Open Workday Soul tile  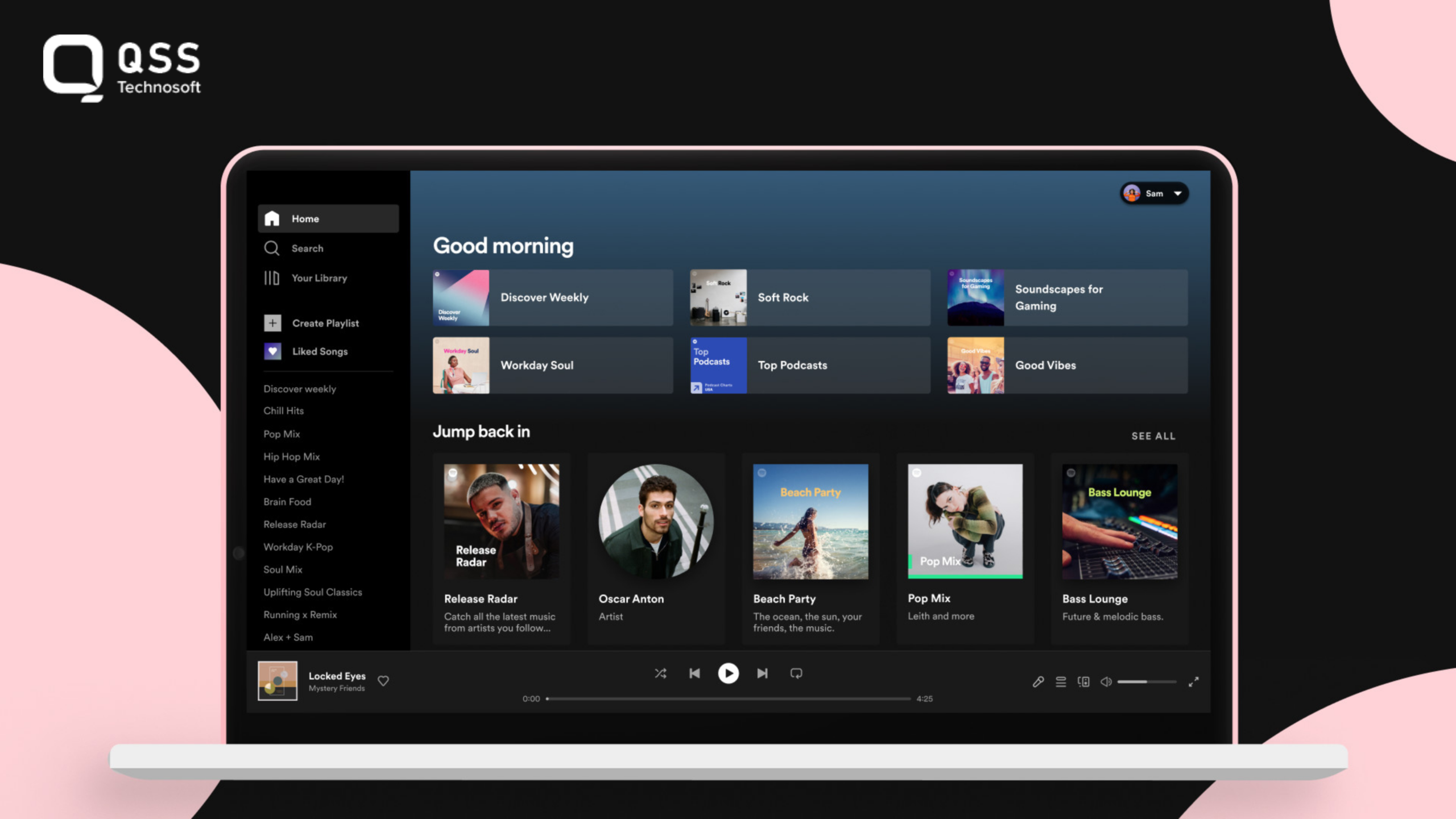pos(553,365)
